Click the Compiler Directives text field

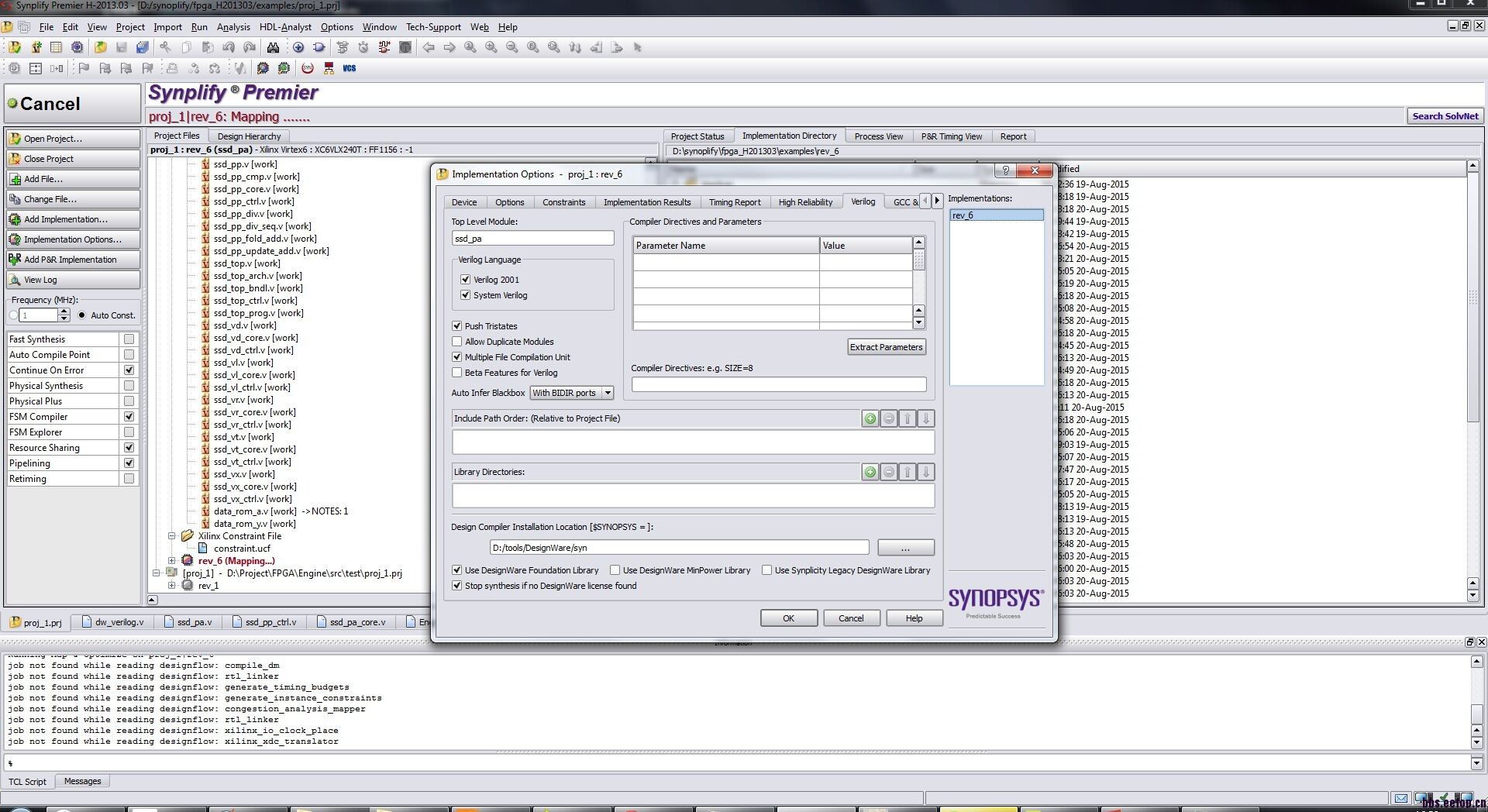click(x=778, y=384)
